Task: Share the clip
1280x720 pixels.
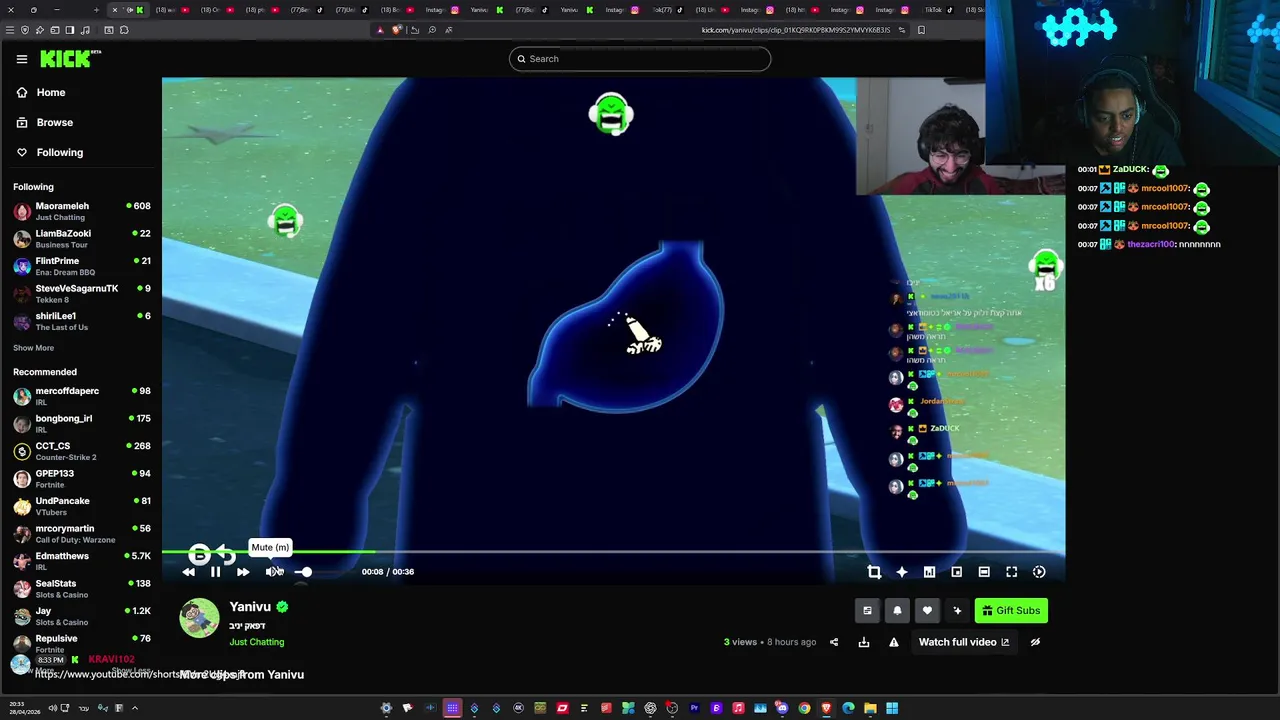Action: [834, 642]
